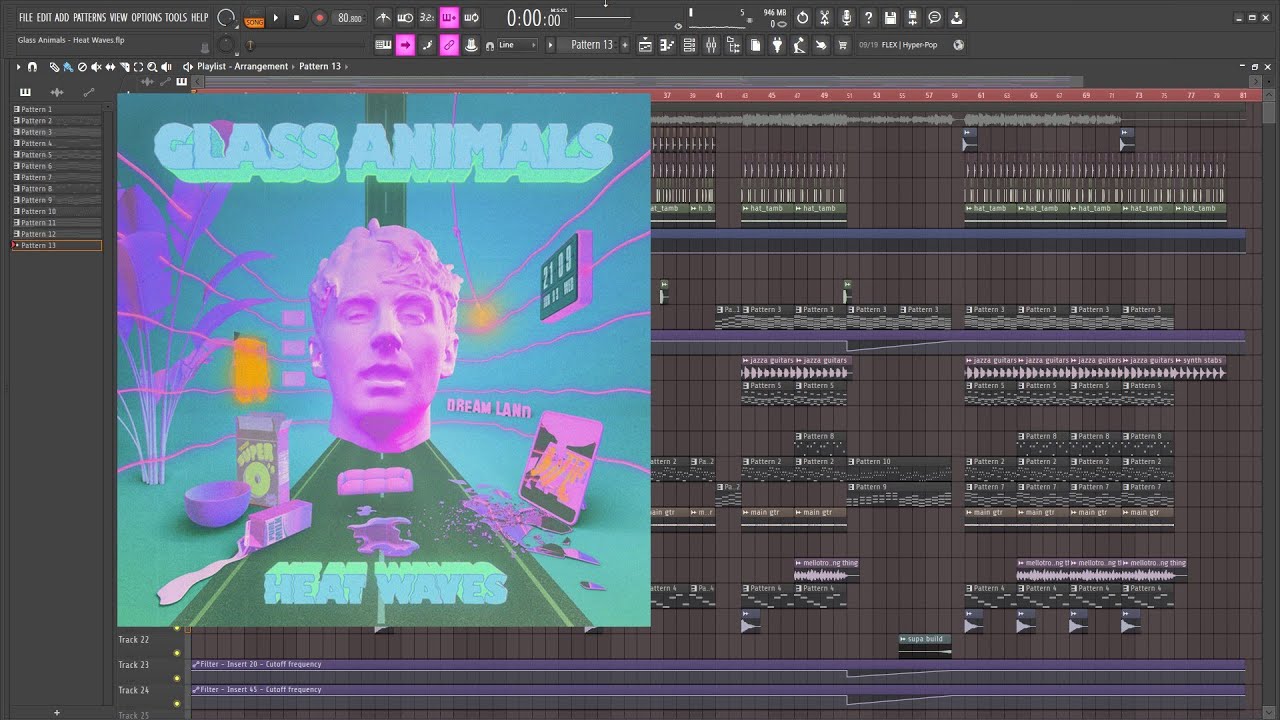The image size is (1280, 720).
Task: Toggle Song/Pattern mode with the SONG button
Action: coord(255,22)
